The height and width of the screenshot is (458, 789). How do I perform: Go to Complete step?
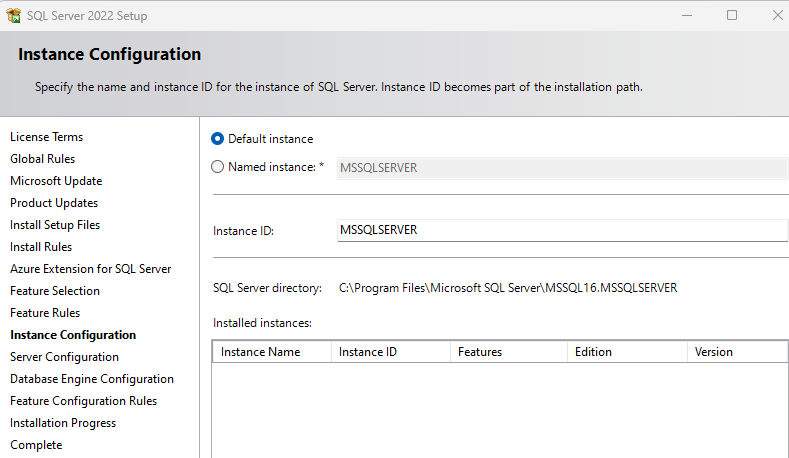[x=36, y=445]
